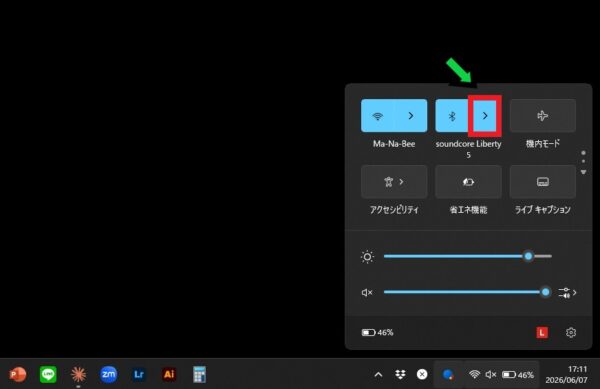Image resolution: width=600 pixels, height=389 pixels.
Task: Open battery settings showing 46% in panel
Action: click(x=378, y=332)
